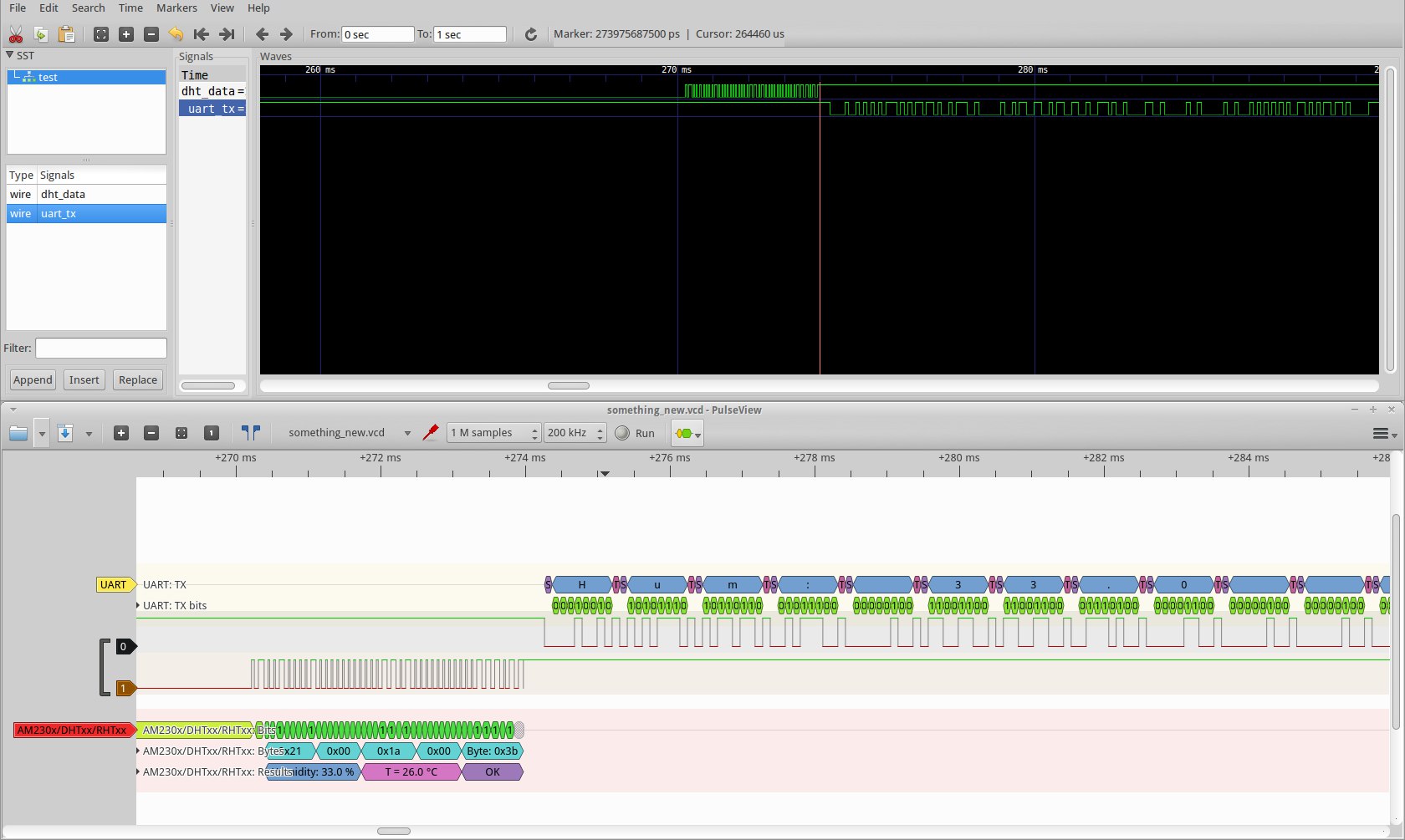Toggle the PulseView cursors icon
This screenshot has height=840, width=1405.
click(x=250, y=433)
